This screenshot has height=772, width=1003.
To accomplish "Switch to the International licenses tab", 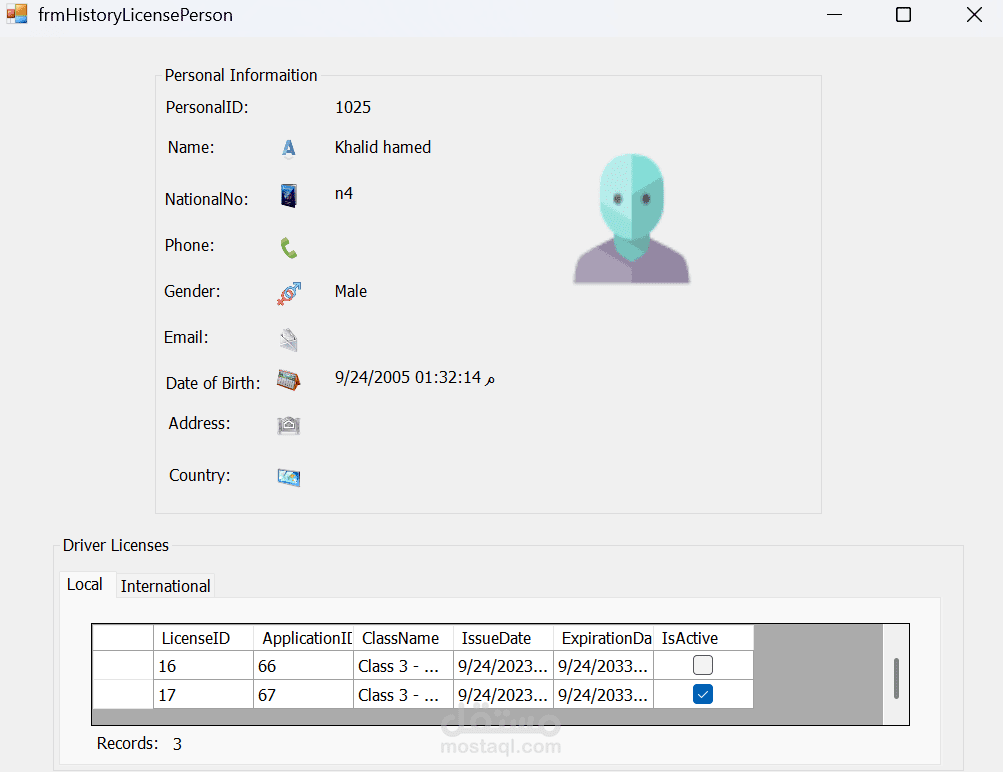I will coord(165,586).
